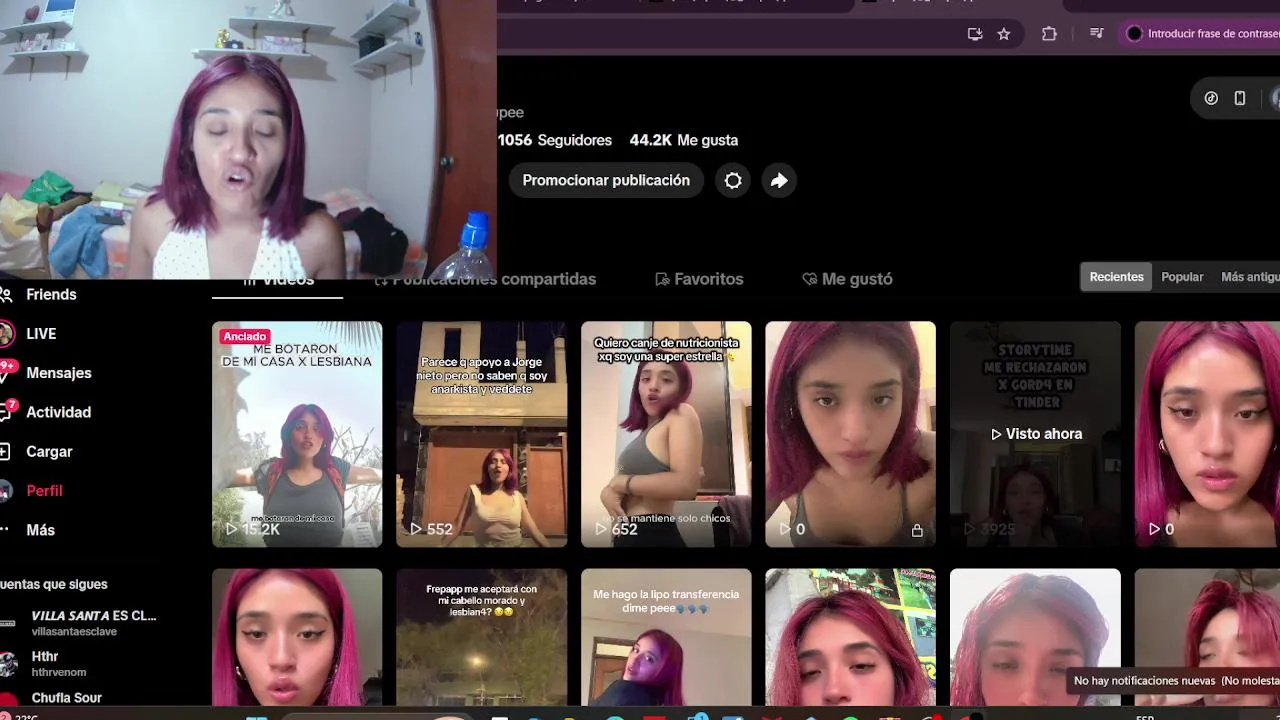
Task: Open Mensajes inbox with 9+ badge
Action: click(7, 372)
